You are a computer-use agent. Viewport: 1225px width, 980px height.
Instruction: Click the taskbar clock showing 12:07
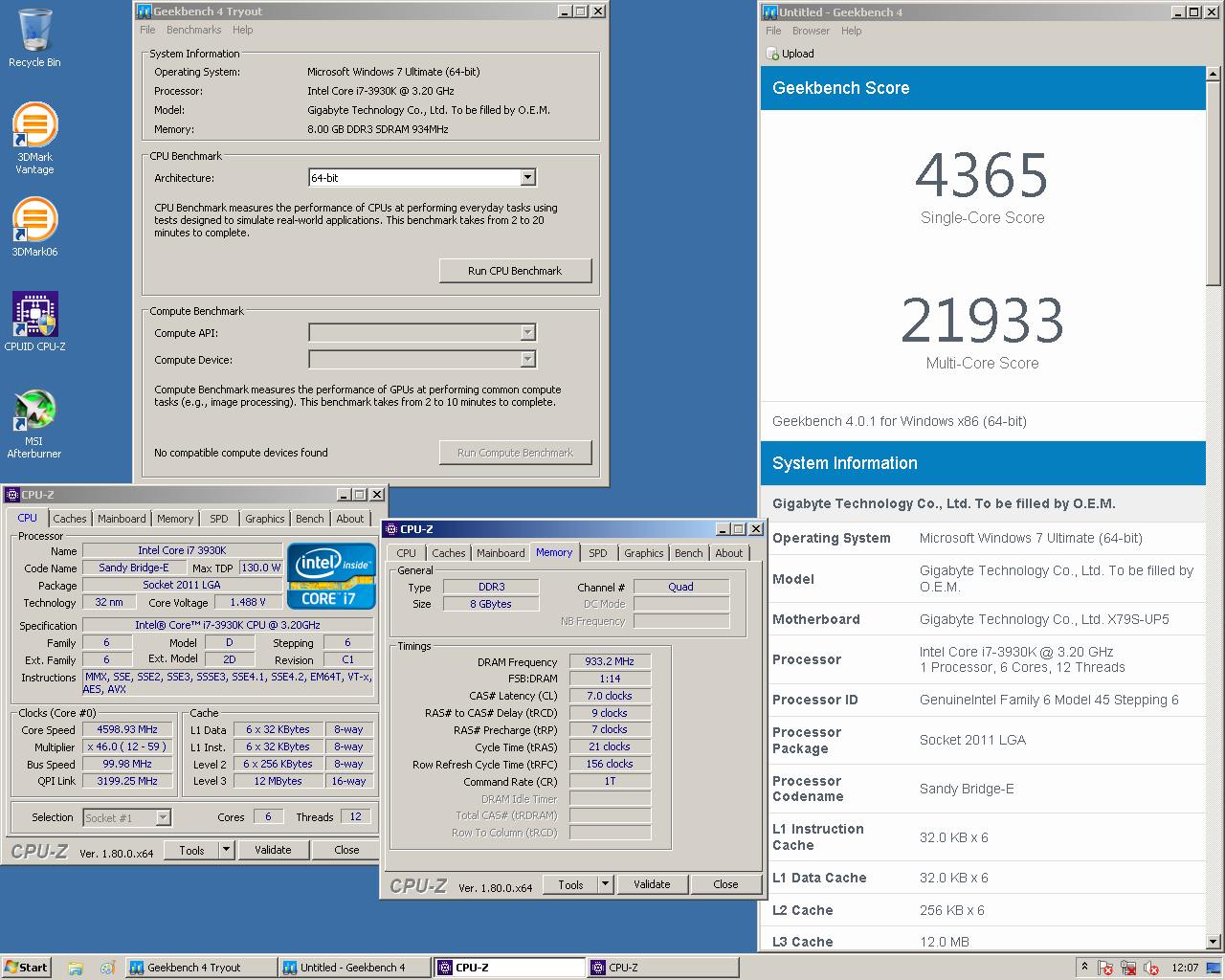pyautogui.click(x=1185, y=968)
